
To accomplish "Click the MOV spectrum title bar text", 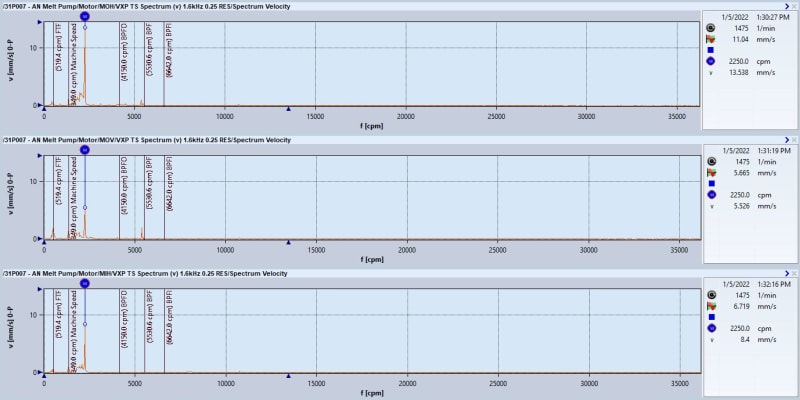I will 146,140.
